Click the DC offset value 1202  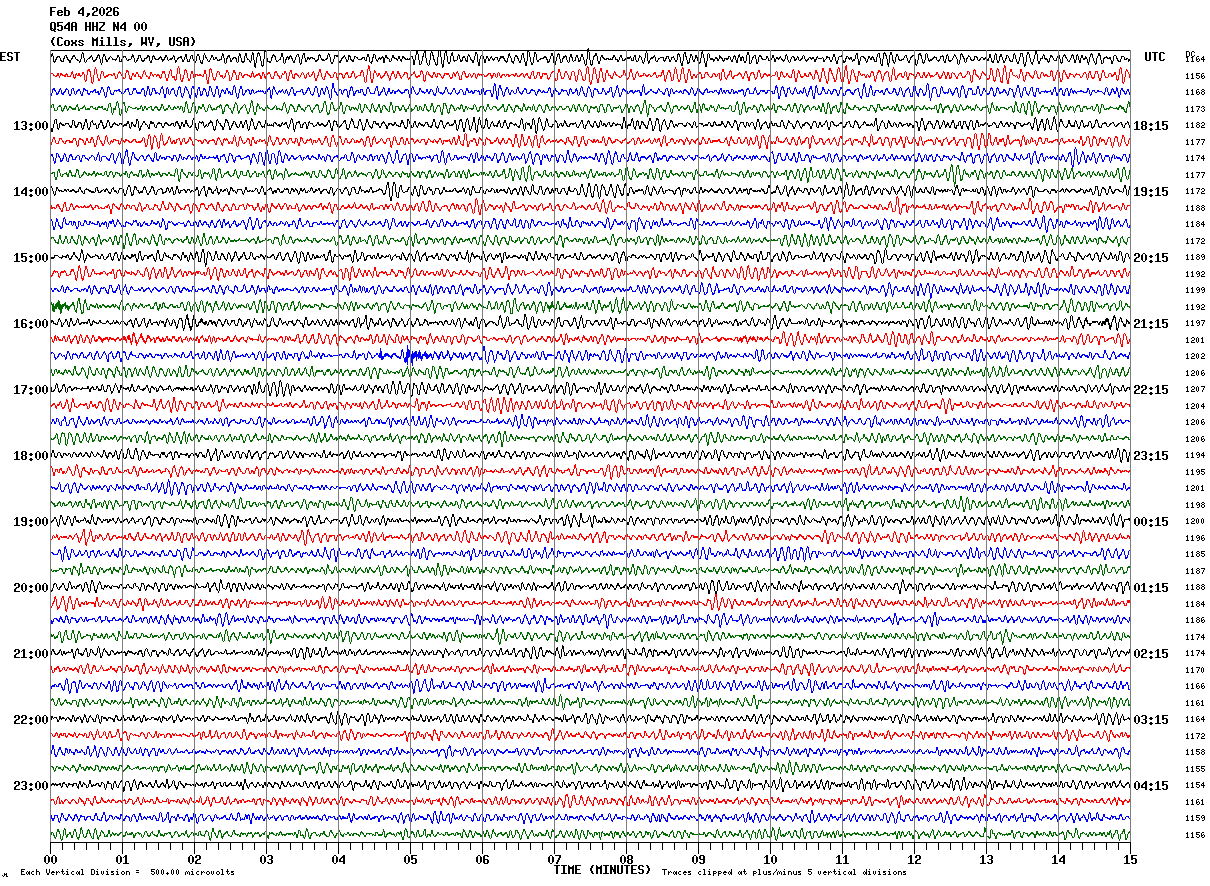click(x=1195, y=357)
